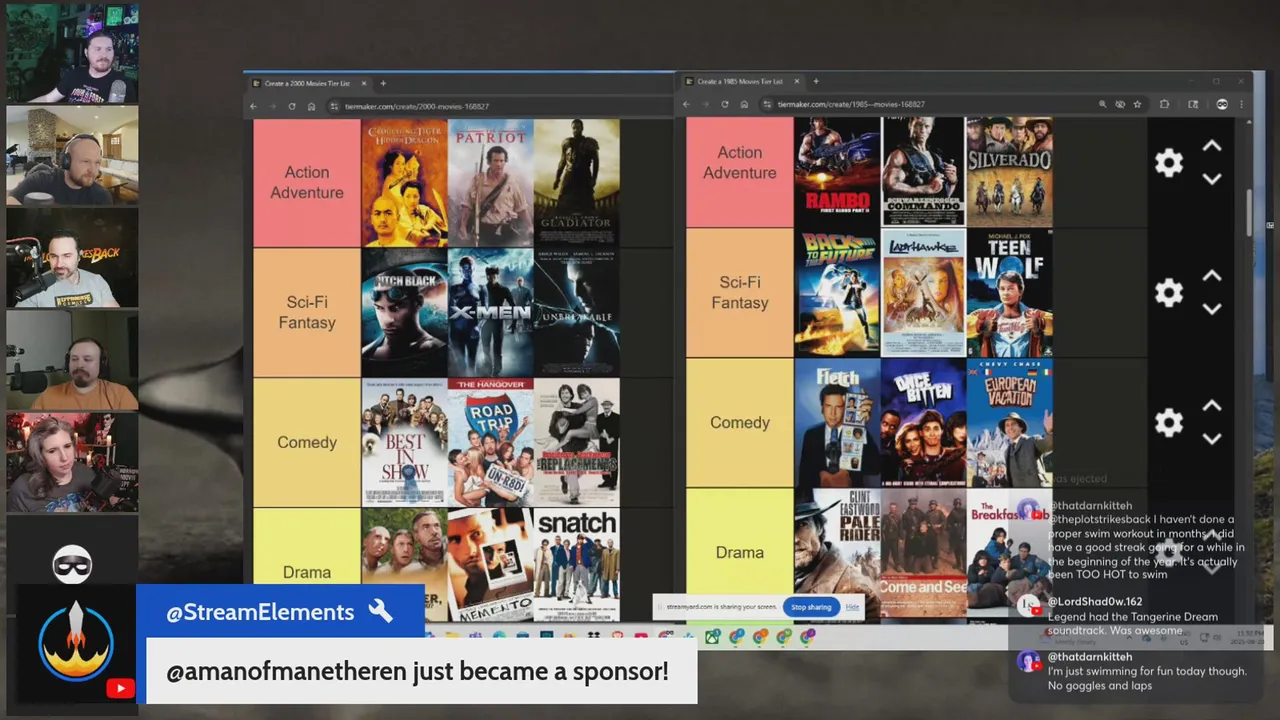Select the Back to the Future poster
The height and width of the screenshot is (720, 1280).
837,293
